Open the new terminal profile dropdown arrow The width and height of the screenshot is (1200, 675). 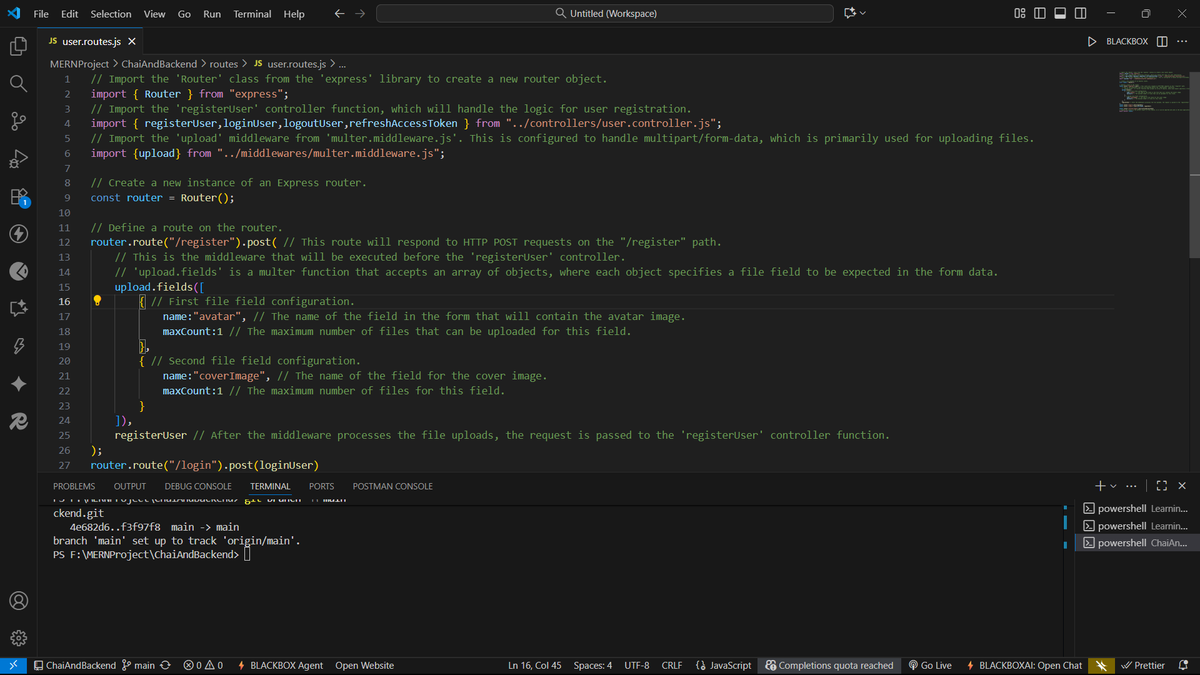click(x=1113, y=486)
